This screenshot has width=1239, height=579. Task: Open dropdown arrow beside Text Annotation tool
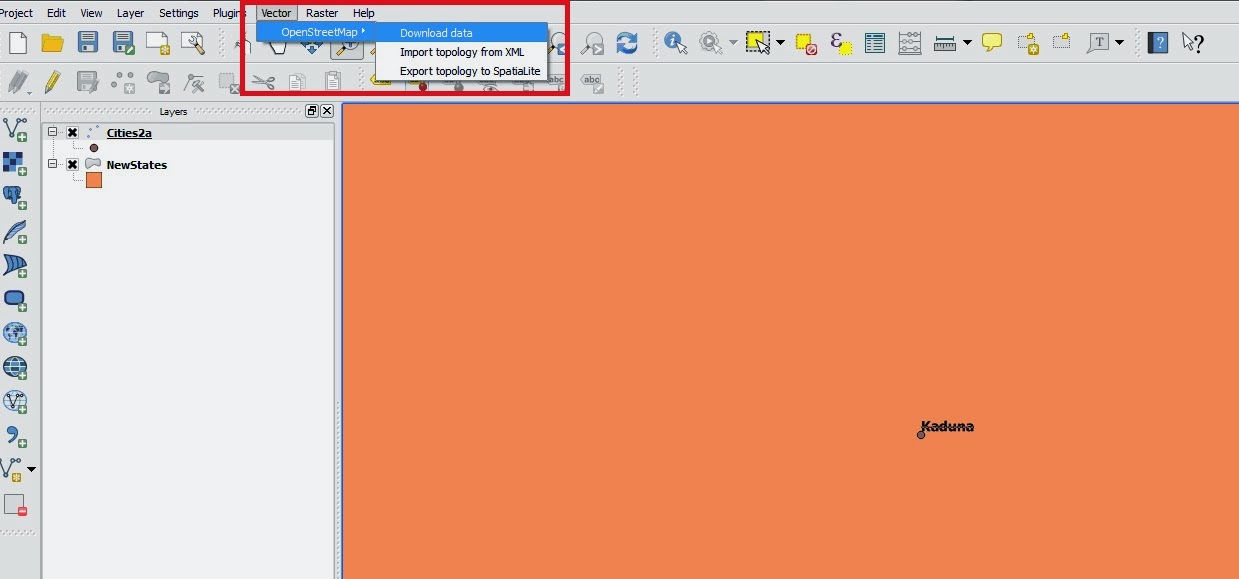pyautogui.click(x=1119, y=43)
